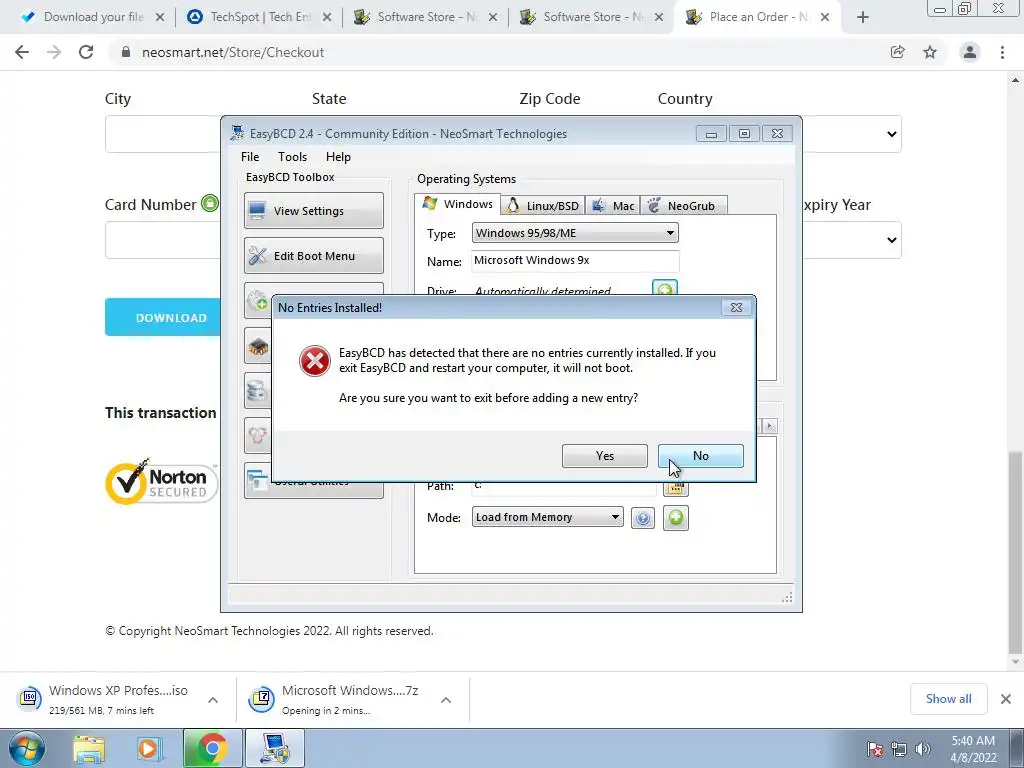Click the Add New Entry toolbox icon

(258, 301)
